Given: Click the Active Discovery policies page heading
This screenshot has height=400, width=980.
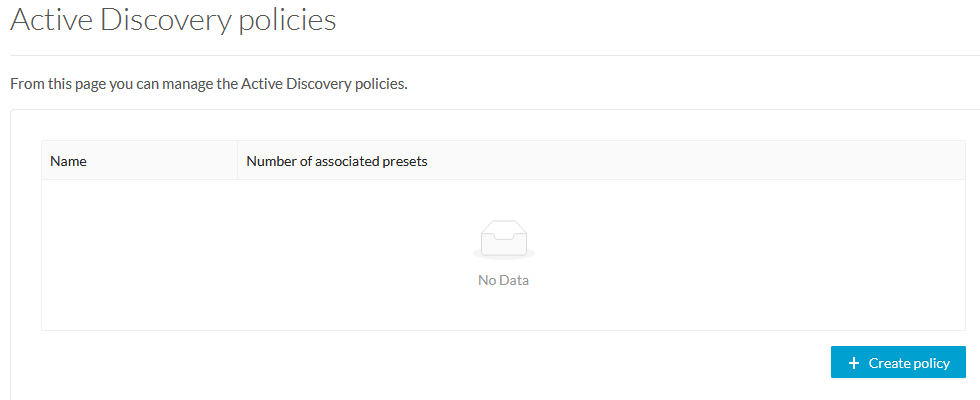Looking at the screenshot, I should point(173,19).
